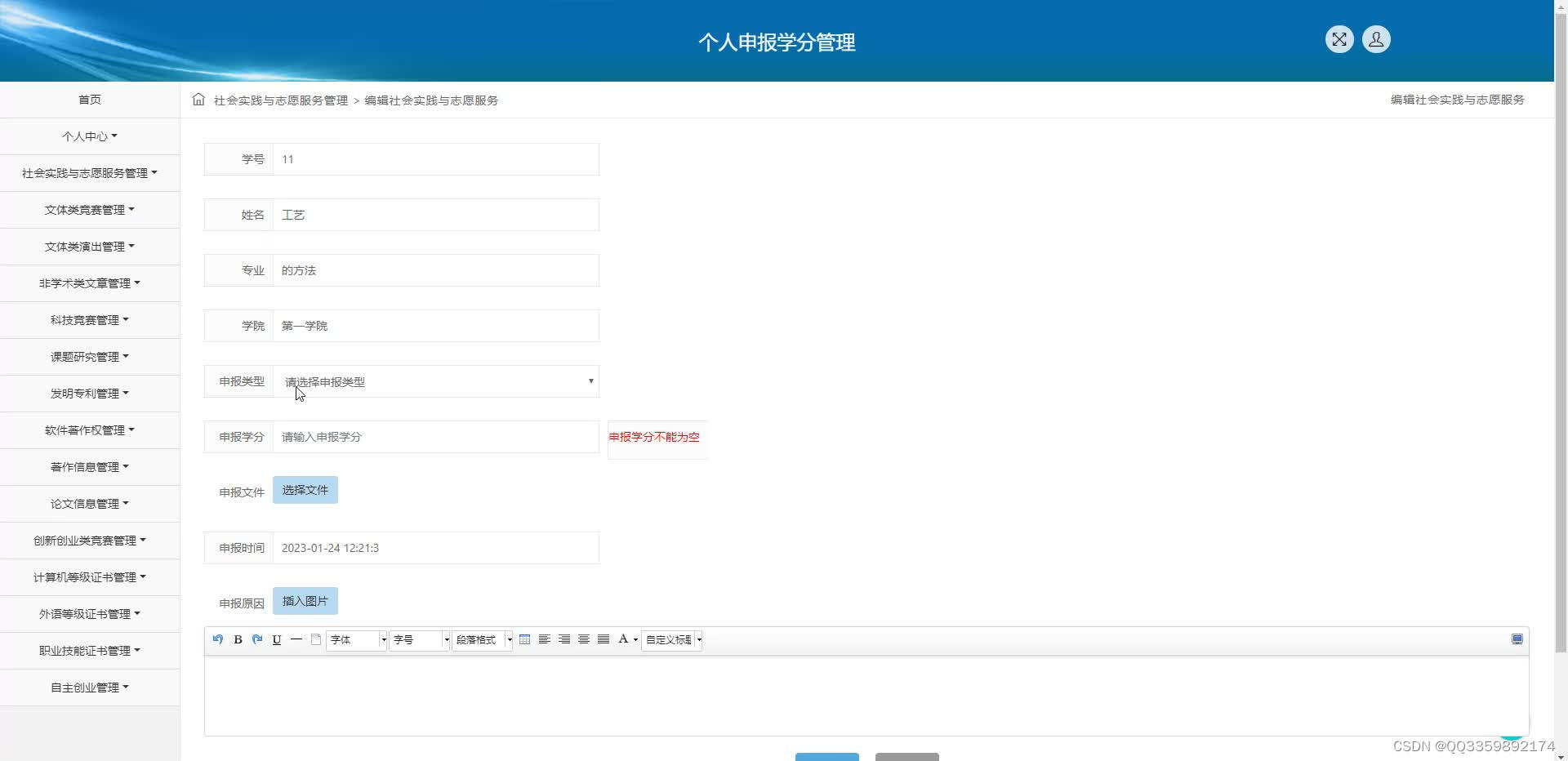Toggle bold formatting in the editor
1568x761 pixels.
pyautogui.click(x=238, y=639)
